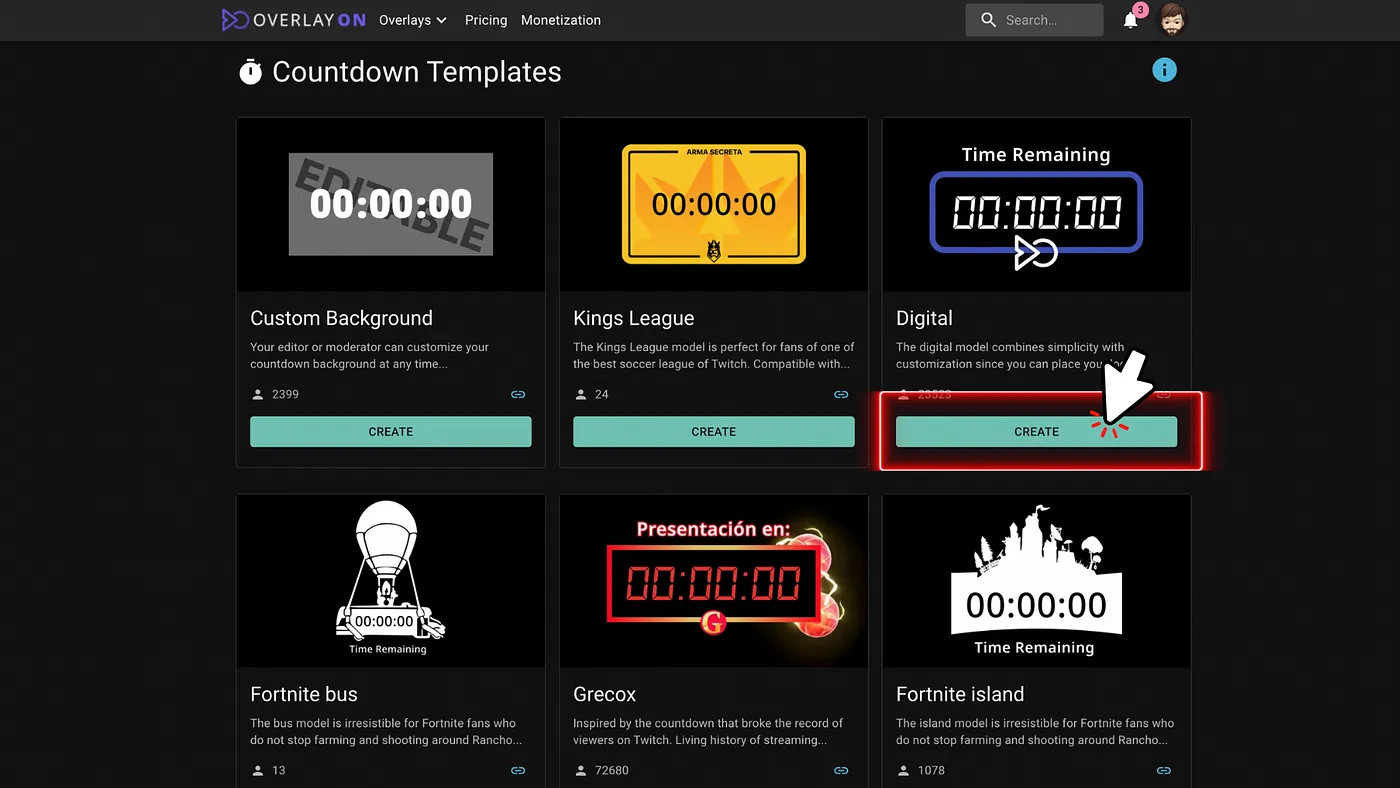Screen dimensions: 1400x788
Task: Copy link icon on Custom Background card
Action: [518, 394]
